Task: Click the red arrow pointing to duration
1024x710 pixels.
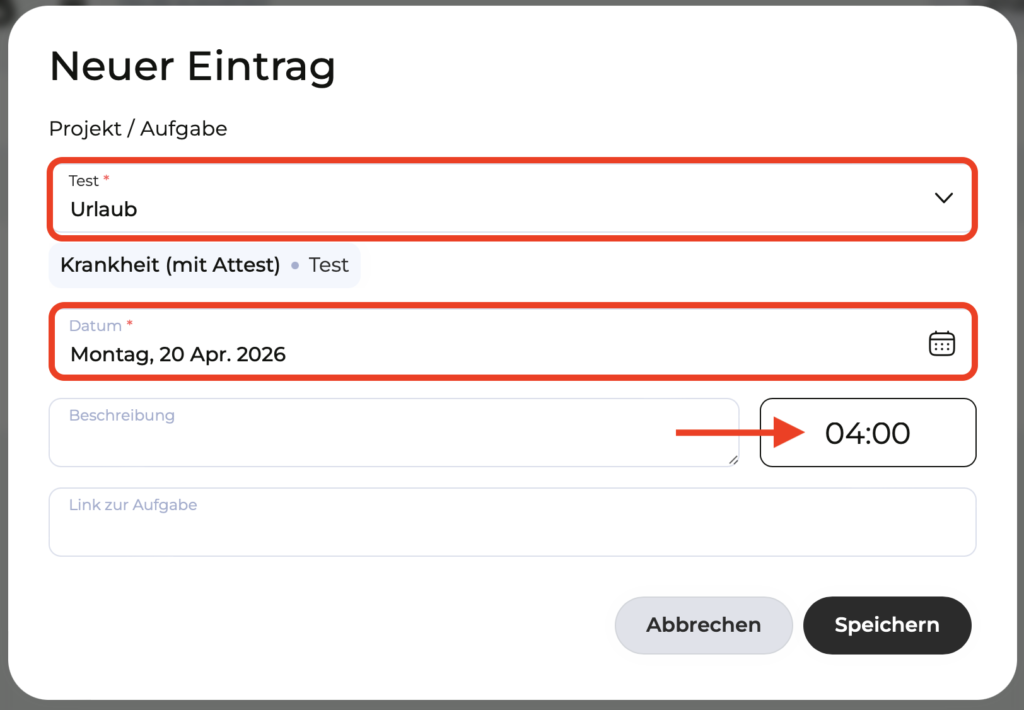Action: [x=740, y=433]
